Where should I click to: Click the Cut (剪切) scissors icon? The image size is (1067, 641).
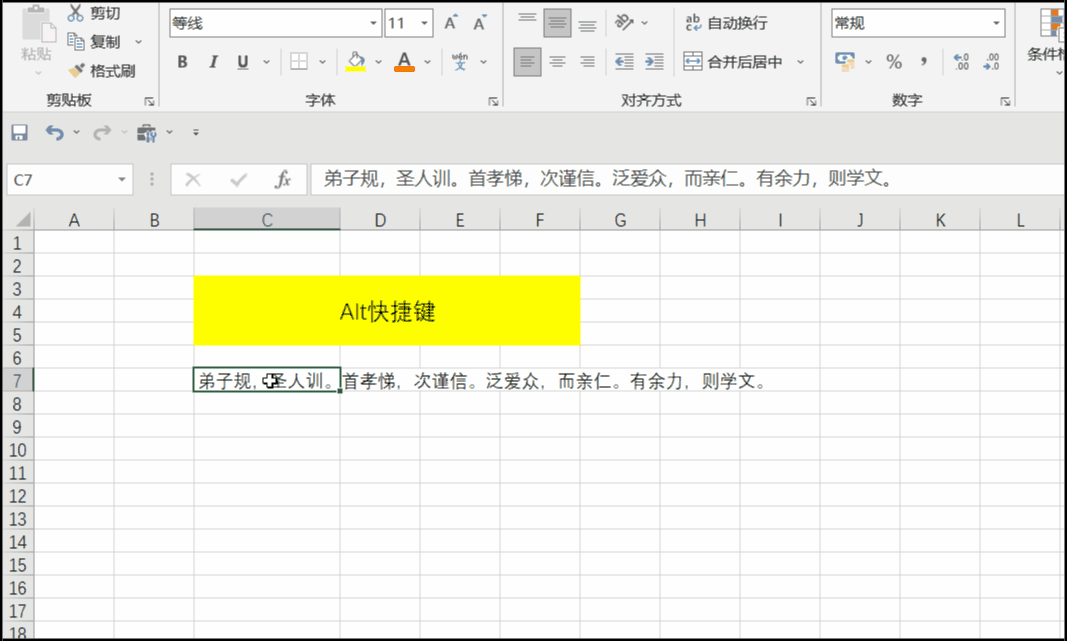(75, 13)
